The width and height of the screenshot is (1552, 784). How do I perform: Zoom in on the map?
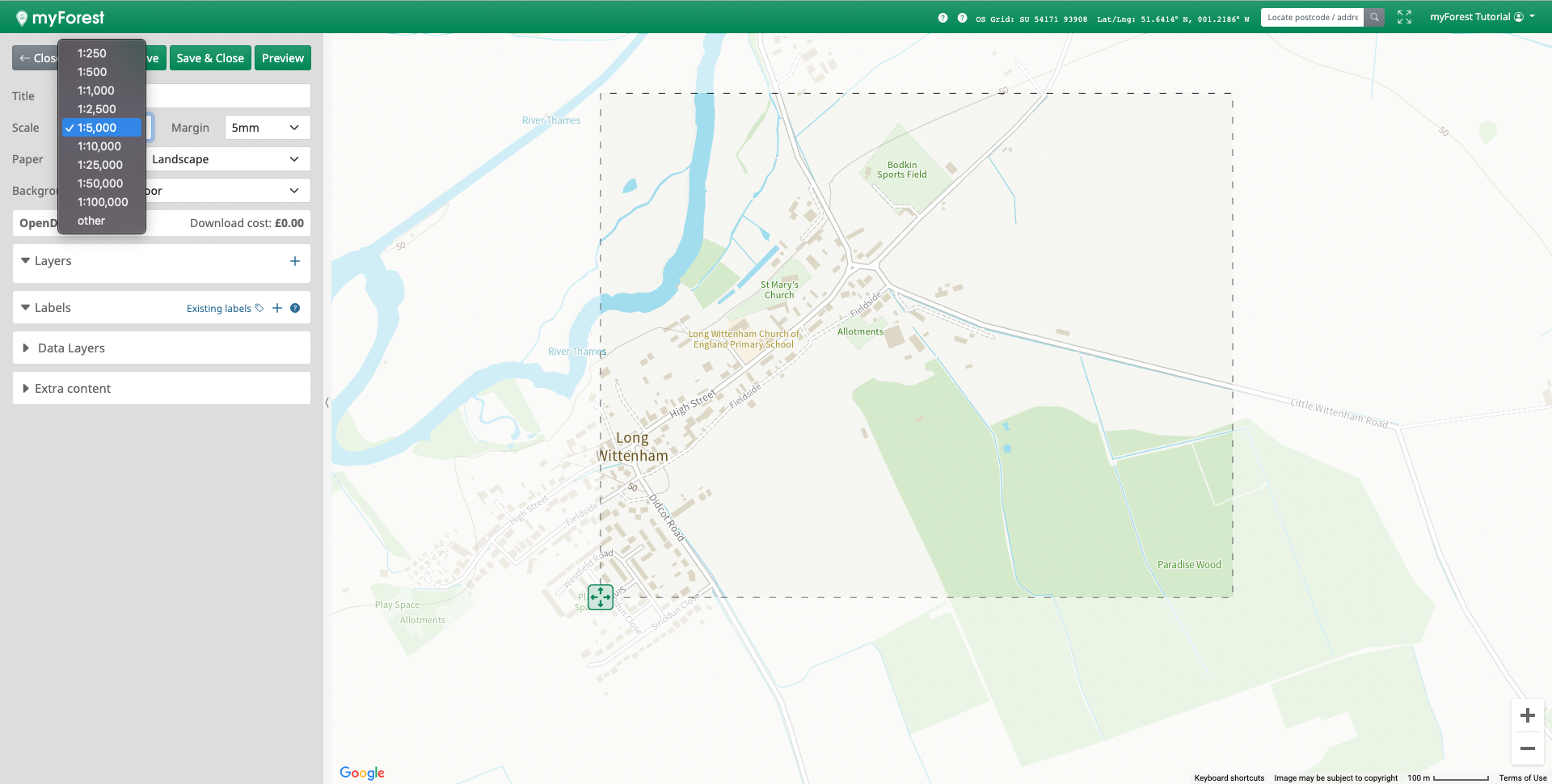(1527, 715)
